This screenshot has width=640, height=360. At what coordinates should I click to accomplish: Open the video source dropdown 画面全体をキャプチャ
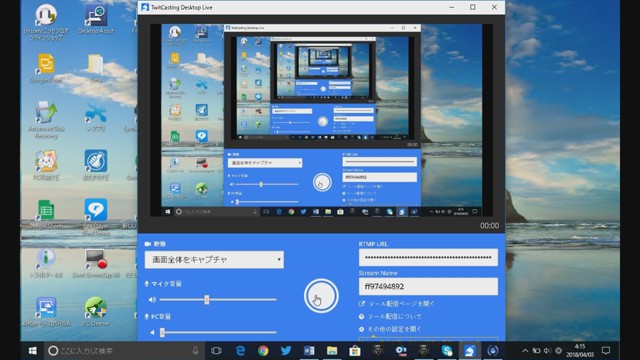[x=214, y=260]
